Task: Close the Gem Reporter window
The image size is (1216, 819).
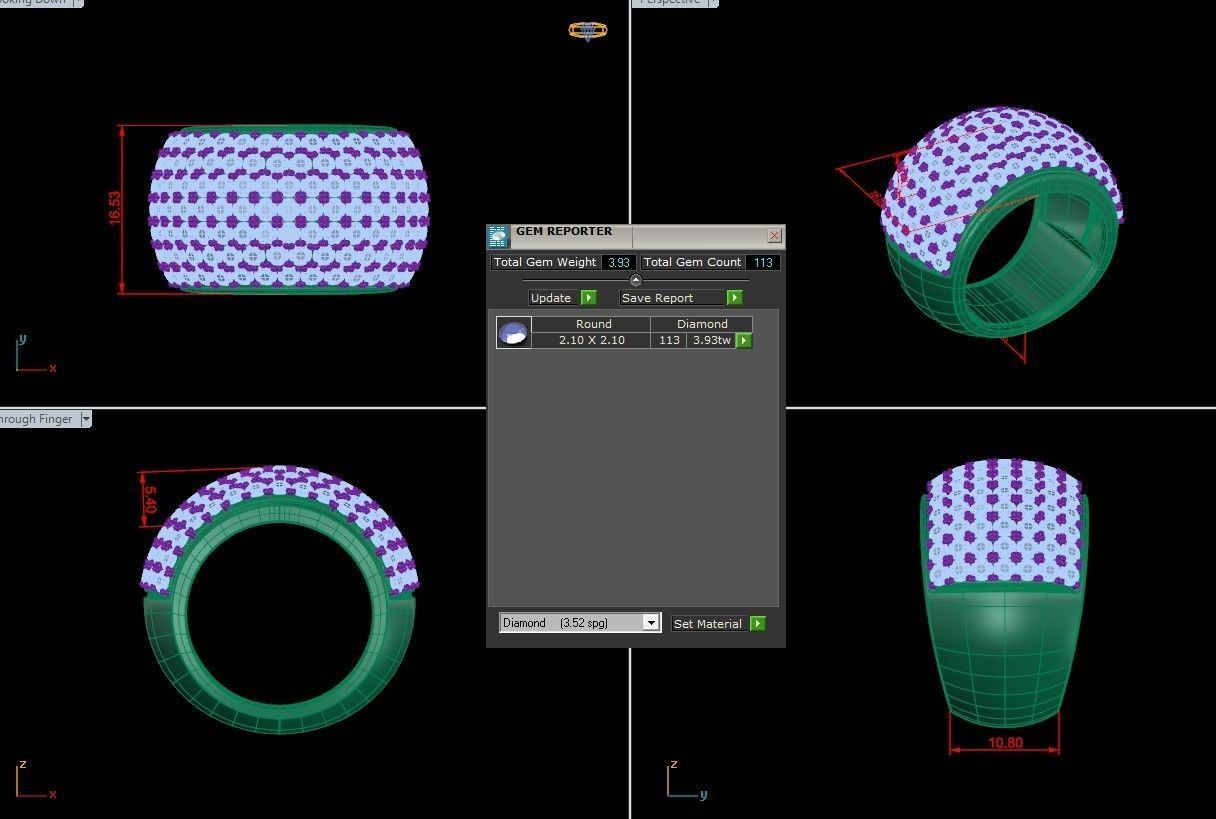Action: click(774, 236)
